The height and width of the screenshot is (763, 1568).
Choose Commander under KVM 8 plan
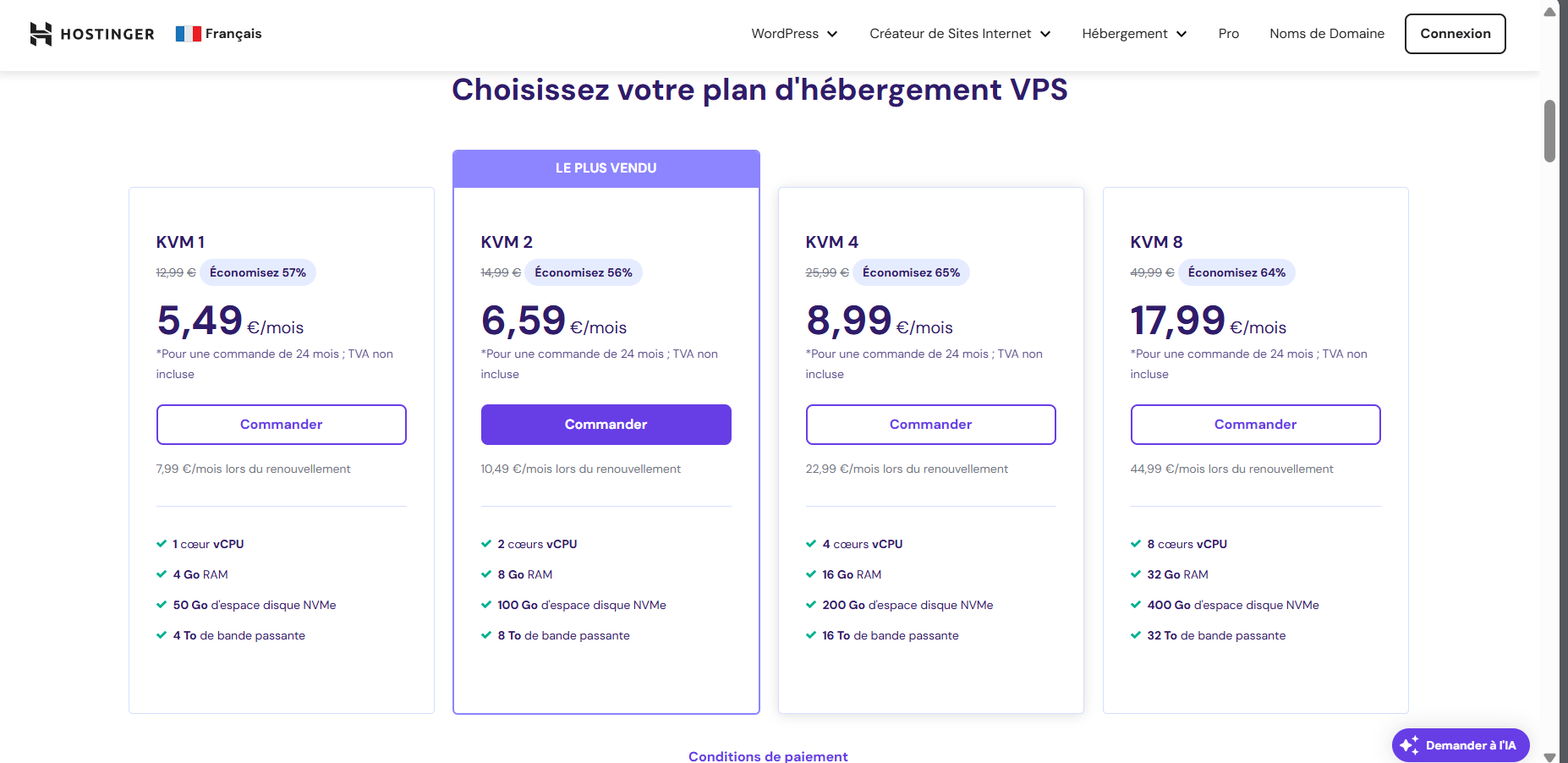coord(1256,425)
